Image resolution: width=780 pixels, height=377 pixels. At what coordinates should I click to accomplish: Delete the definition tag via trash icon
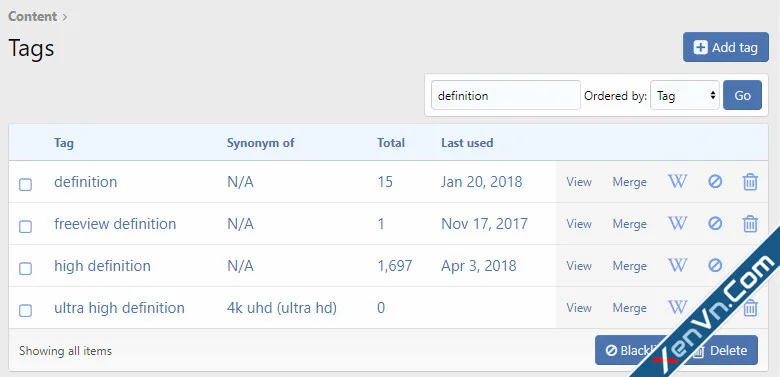click(750, 182)
